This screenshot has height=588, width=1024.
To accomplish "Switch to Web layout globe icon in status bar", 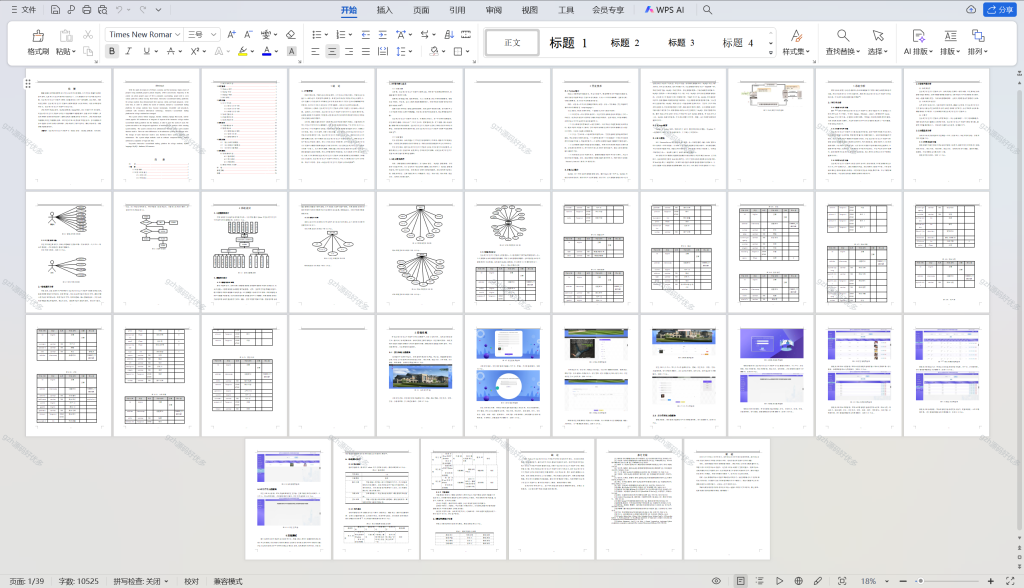I will (x=798, y=581).
